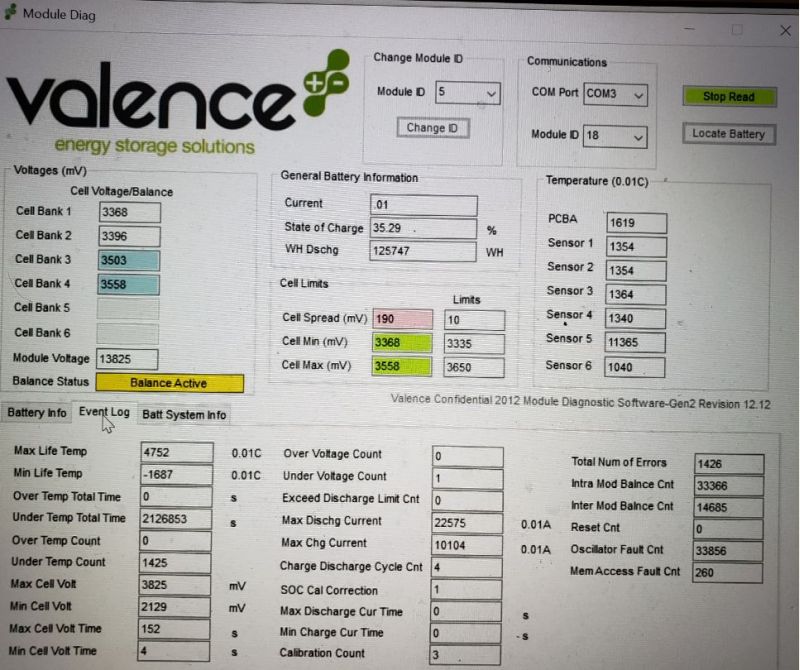Switch to the Event Log tab
The height and width of the screenshot is (670, 800).
pyautogui.click(x=105, y=412)
